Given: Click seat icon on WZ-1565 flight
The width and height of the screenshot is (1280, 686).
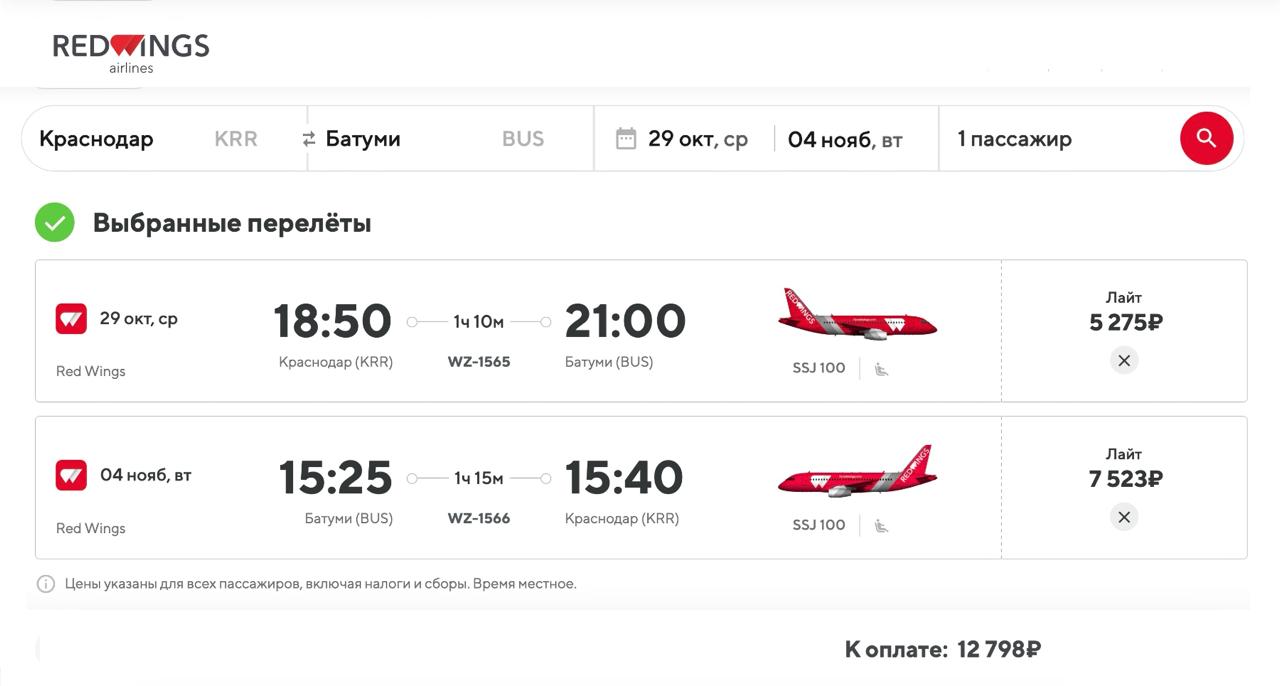Looking at the screenshot, I should (881, 369).
